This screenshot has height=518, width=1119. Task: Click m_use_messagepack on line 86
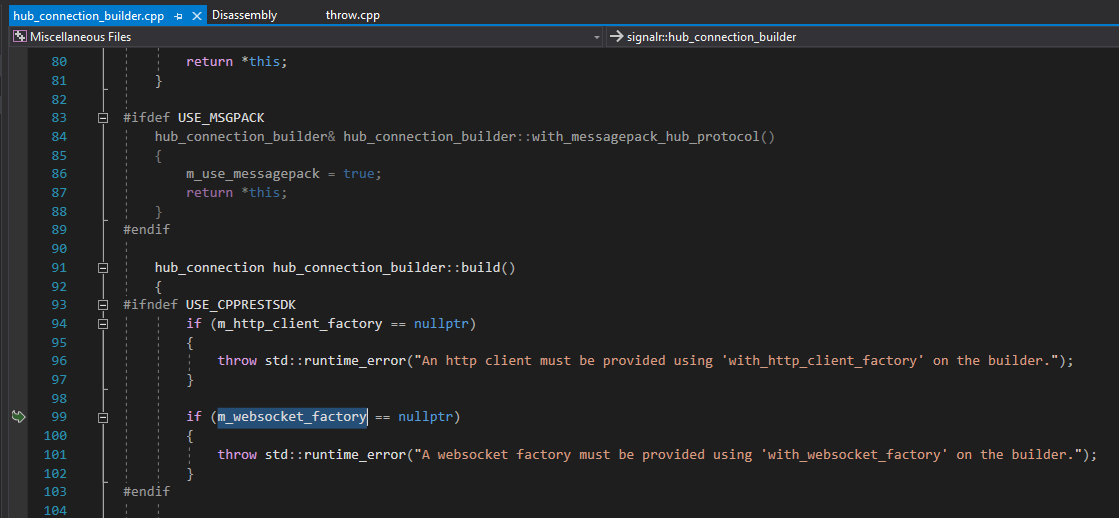[253, 173]
